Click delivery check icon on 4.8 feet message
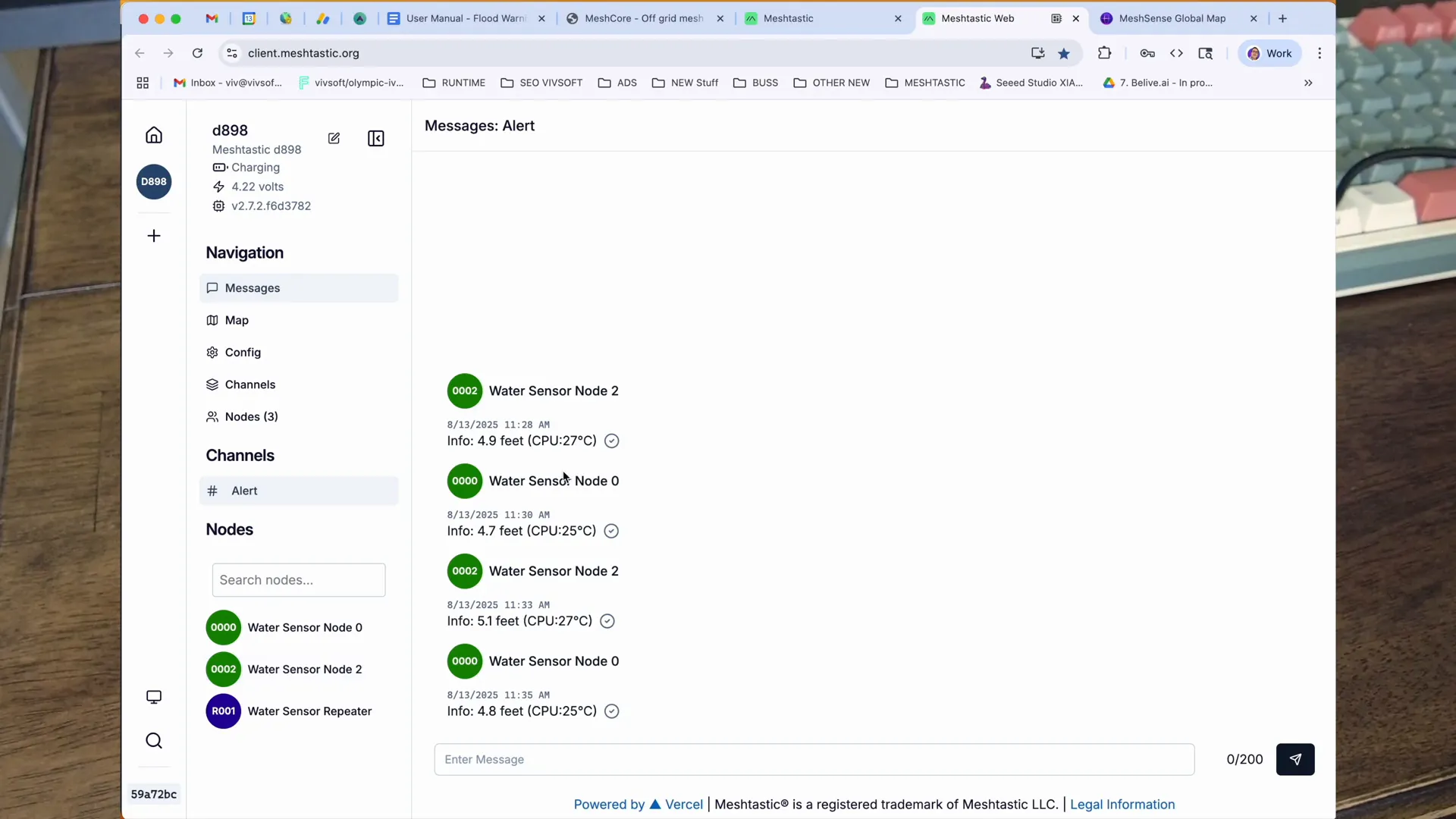The width and height of the screenshot is (1456, 819). (612, 711)
